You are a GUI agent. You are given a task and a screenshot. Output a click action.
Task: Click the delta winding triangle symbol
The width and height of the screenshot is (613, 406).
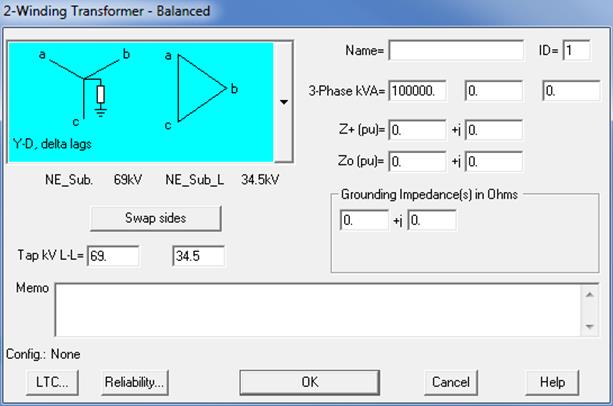[x=202, y=88]
